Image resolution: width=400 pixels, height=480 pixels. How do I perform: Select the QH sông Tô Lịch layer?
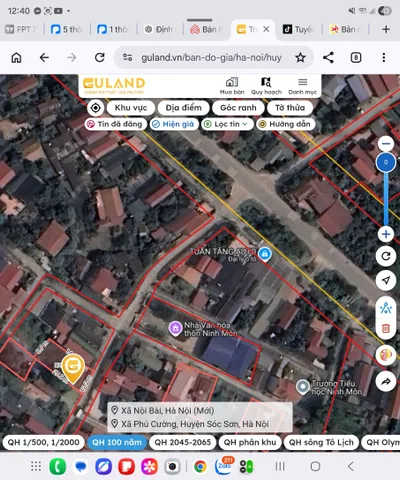321,442
